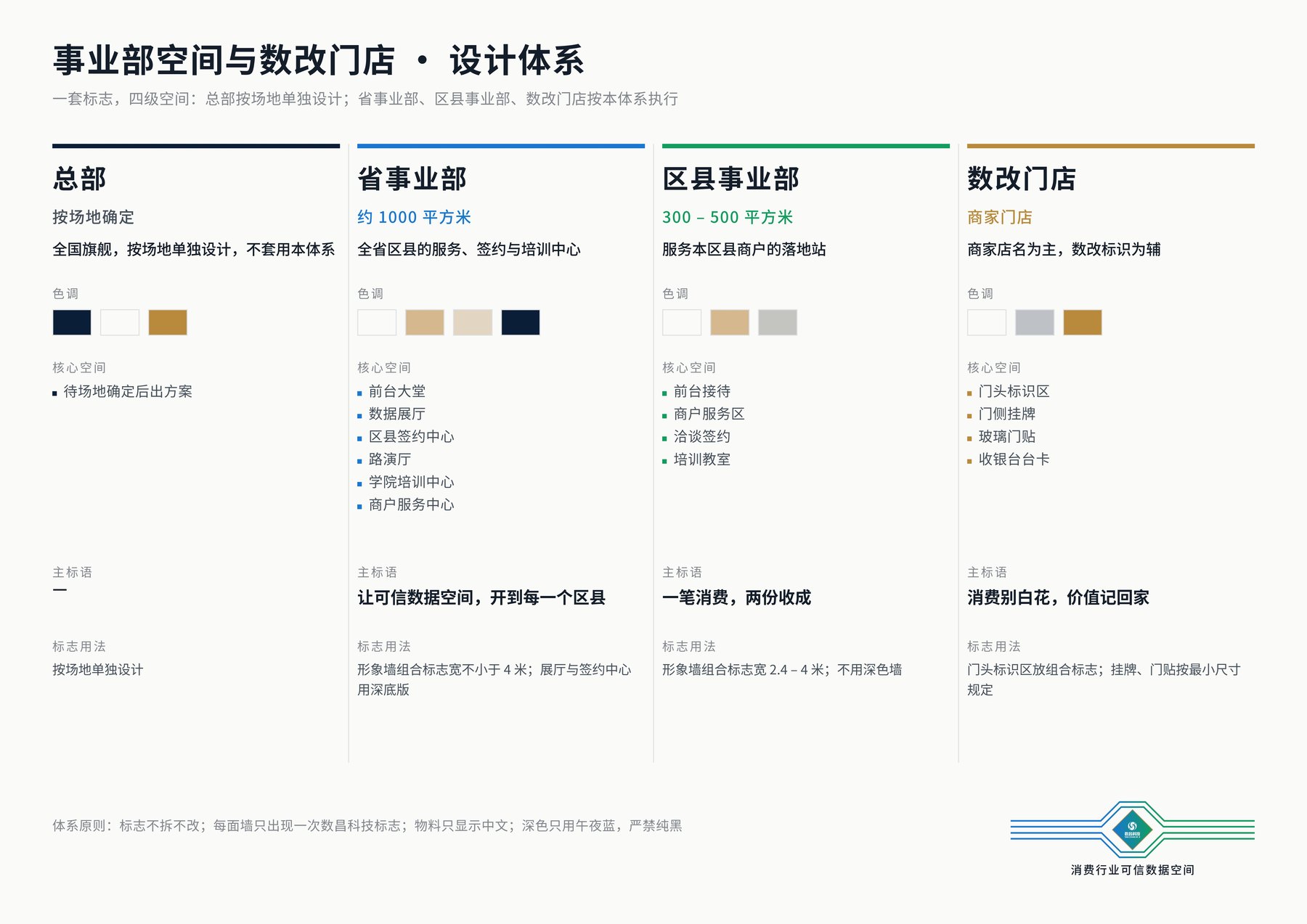Image resolution: width=1307 pixels, height=924 pixels.
Task: Select the tan swatch under 省事业部
Action: (x=425, y=322)
